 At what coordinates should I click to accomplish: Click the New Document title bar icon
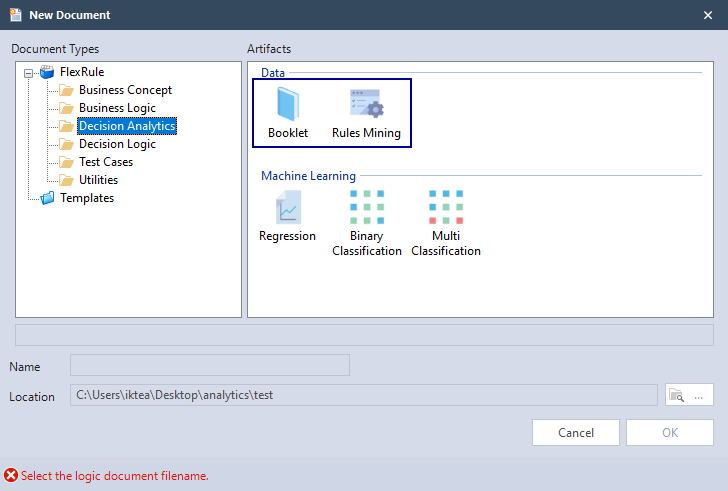16,15
